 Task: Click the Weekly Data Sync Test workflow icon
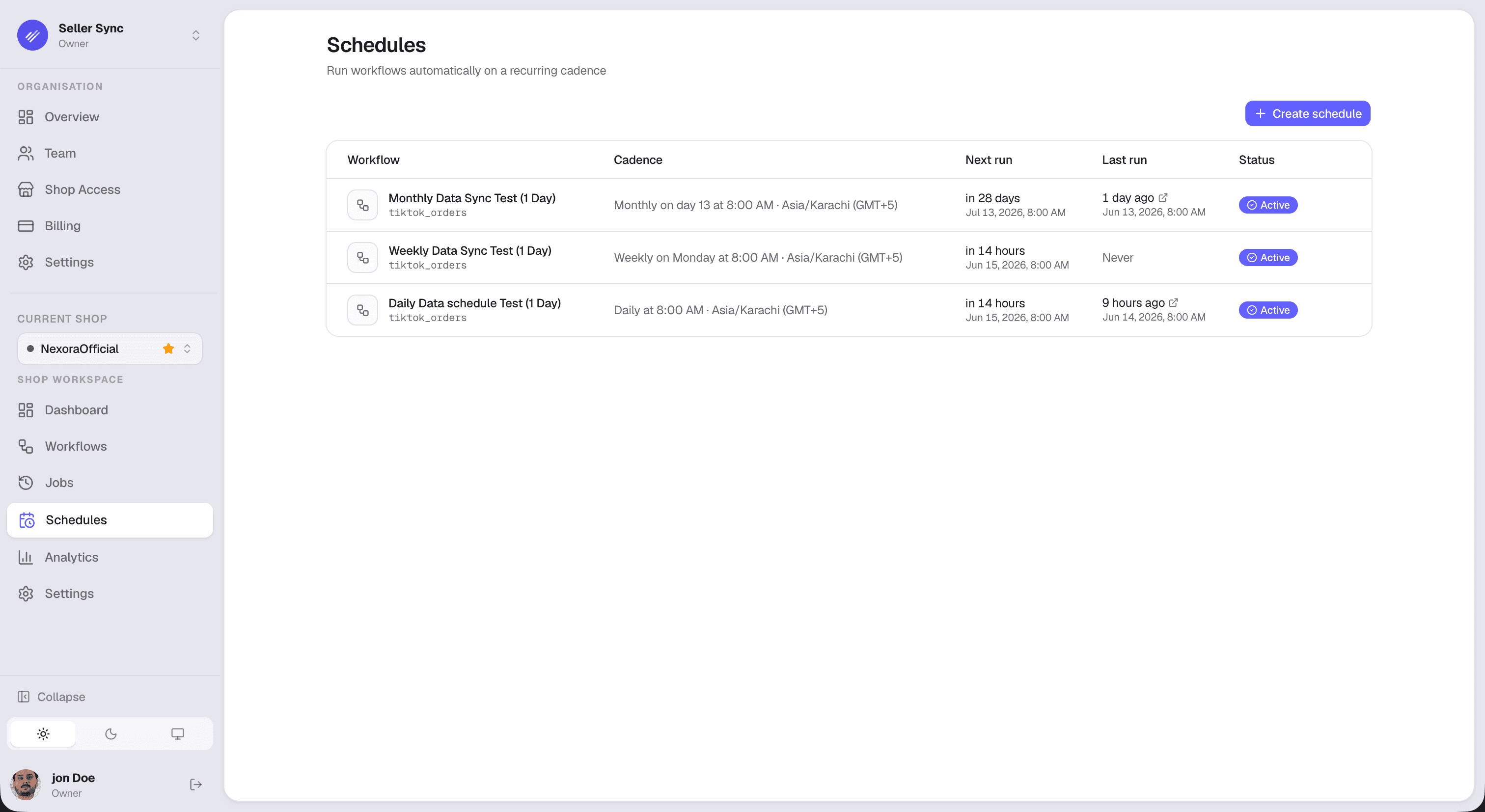point(362,258)
